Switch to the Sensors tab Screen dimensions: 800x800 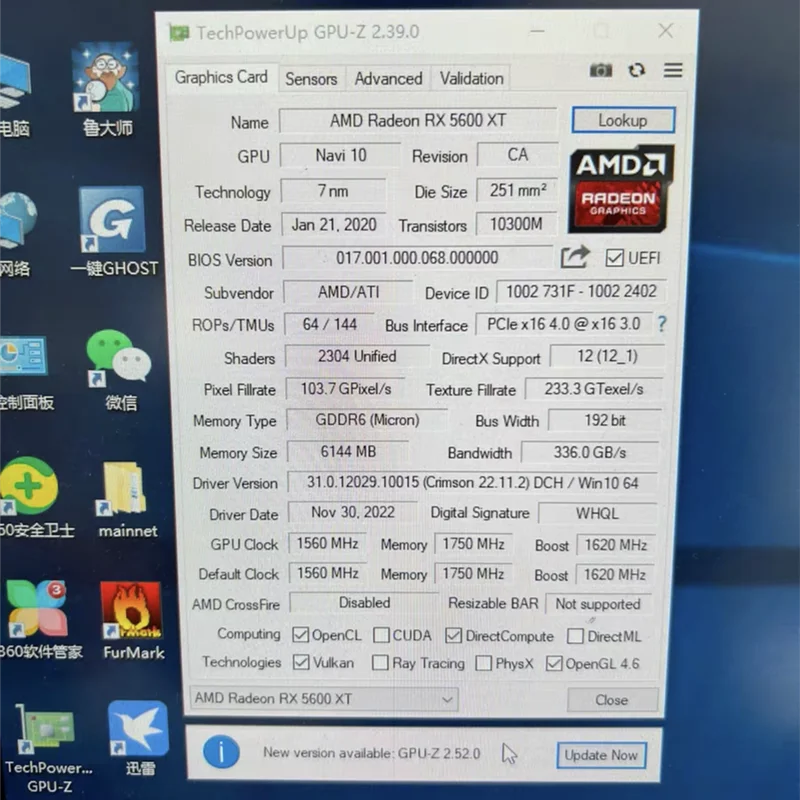click(311, 79)
